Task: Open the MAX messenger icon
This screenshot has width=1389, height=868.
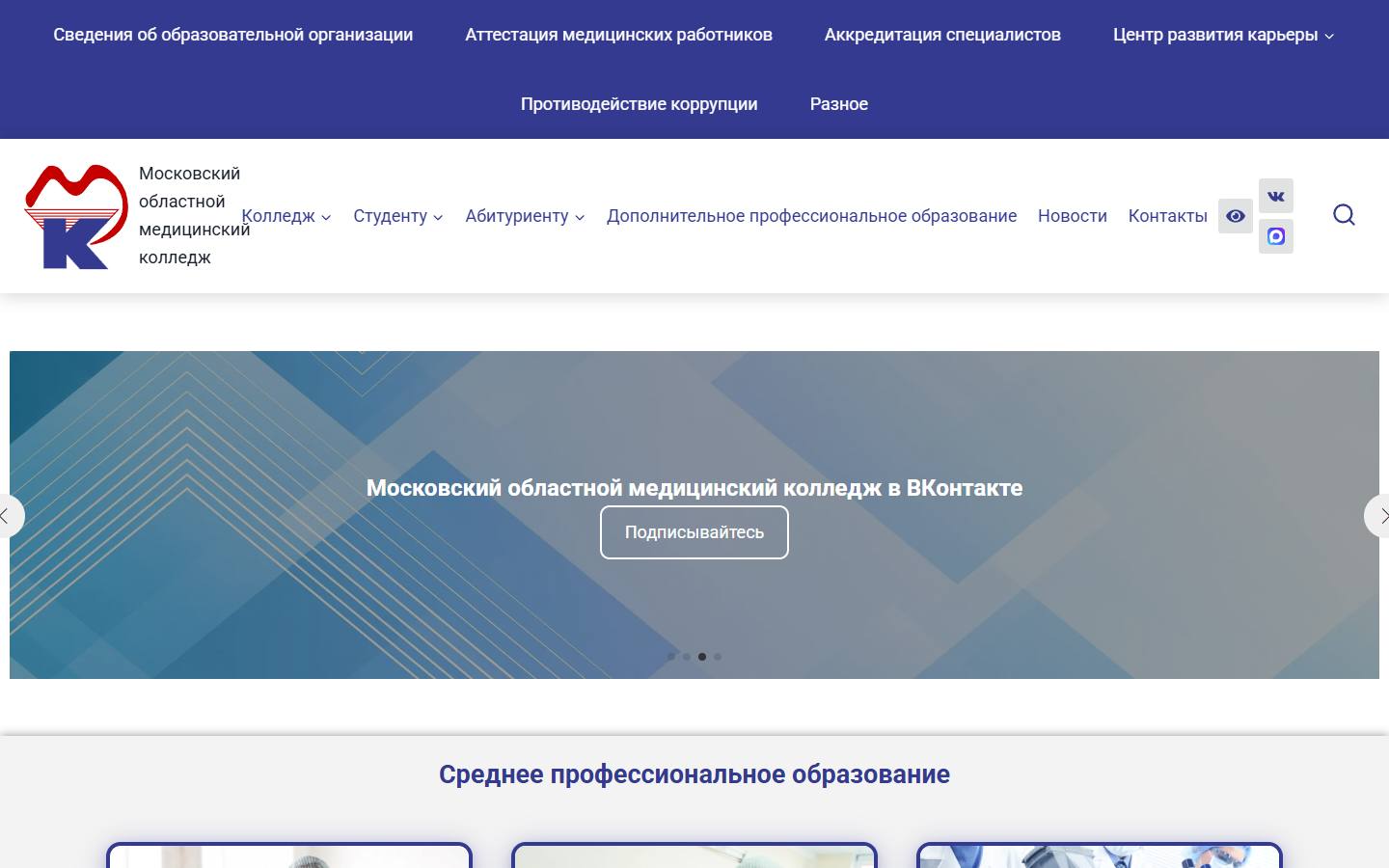Action: click(x=1276, y=236)
